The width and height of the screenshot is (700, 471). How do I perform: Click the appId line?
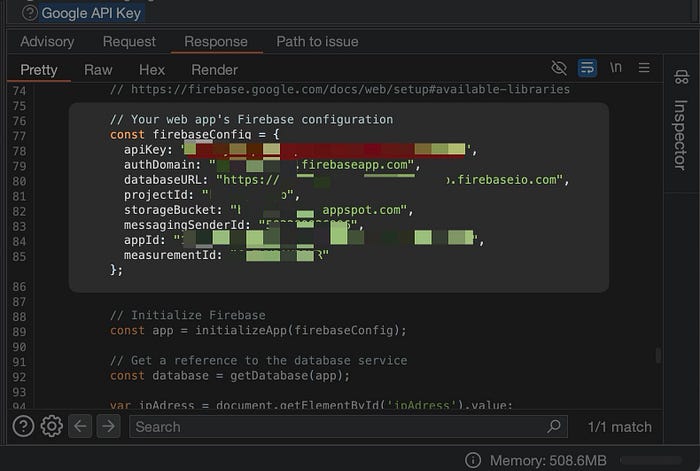click(304, 240)
